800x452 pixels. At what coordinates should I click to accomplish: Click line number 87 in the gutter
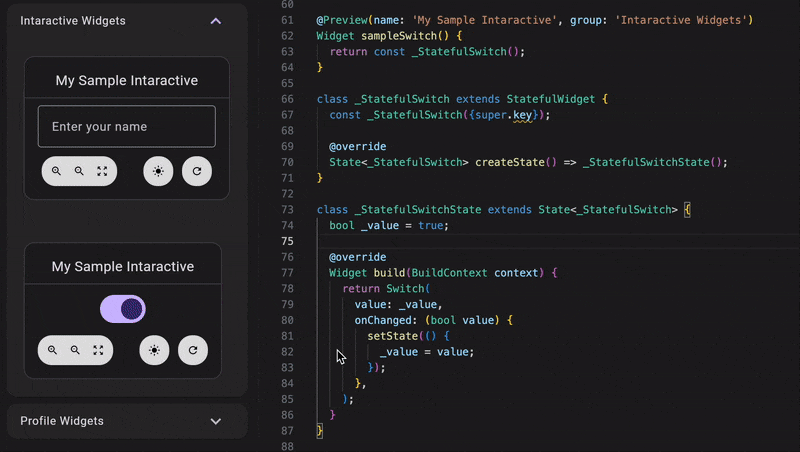288,431
